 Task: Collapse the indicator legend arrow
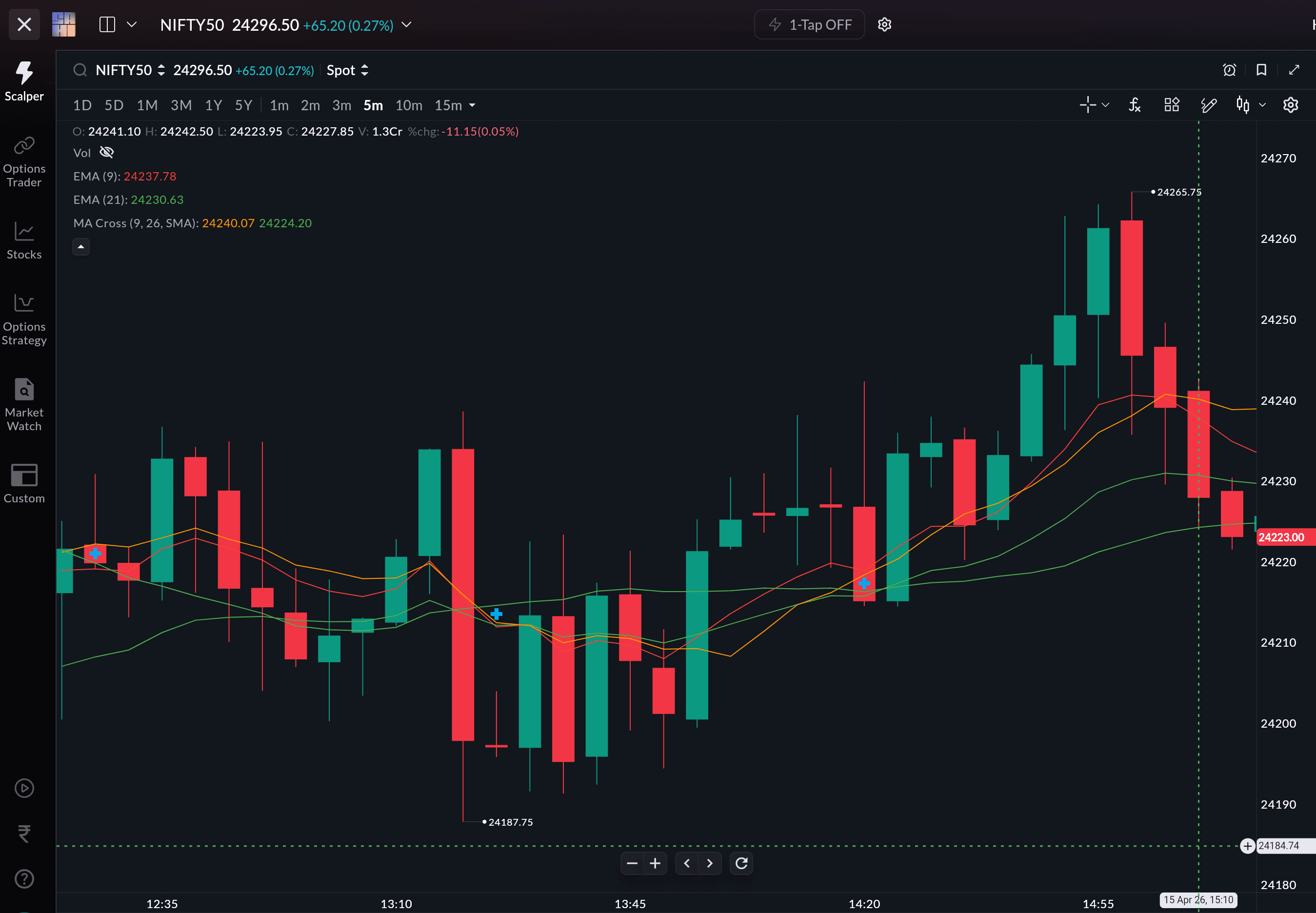(x=80, y=247)
